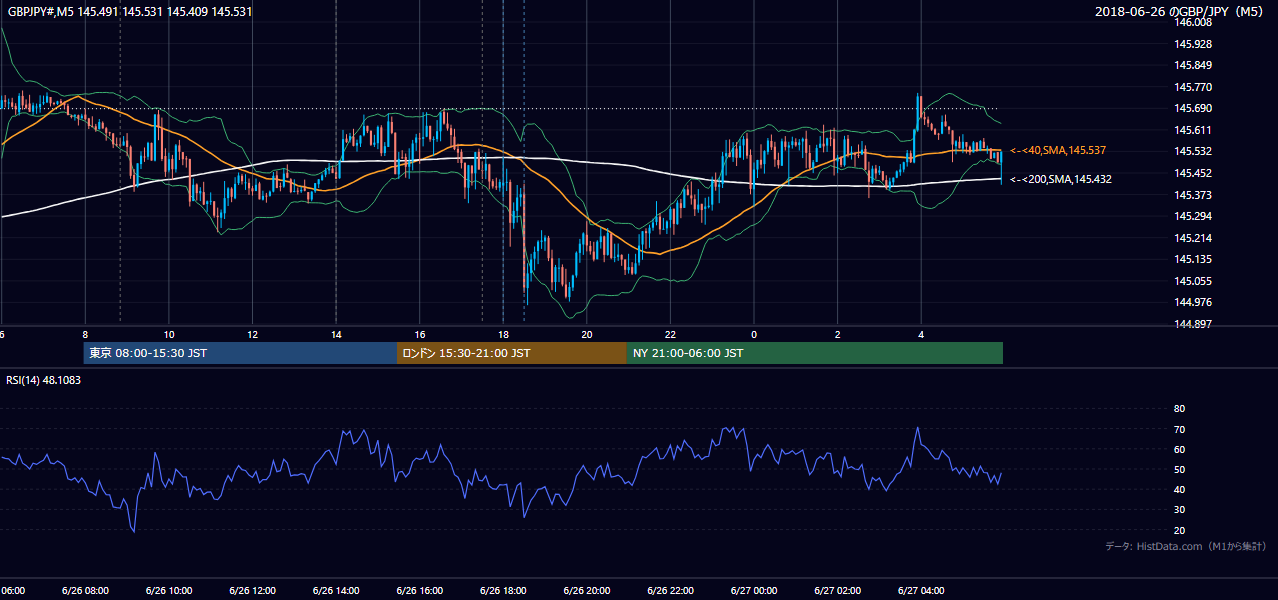The width and height of the screenshot is (1278, 600).
Task: Click the 6/26 20:00 time axis label
Action: 587,591
